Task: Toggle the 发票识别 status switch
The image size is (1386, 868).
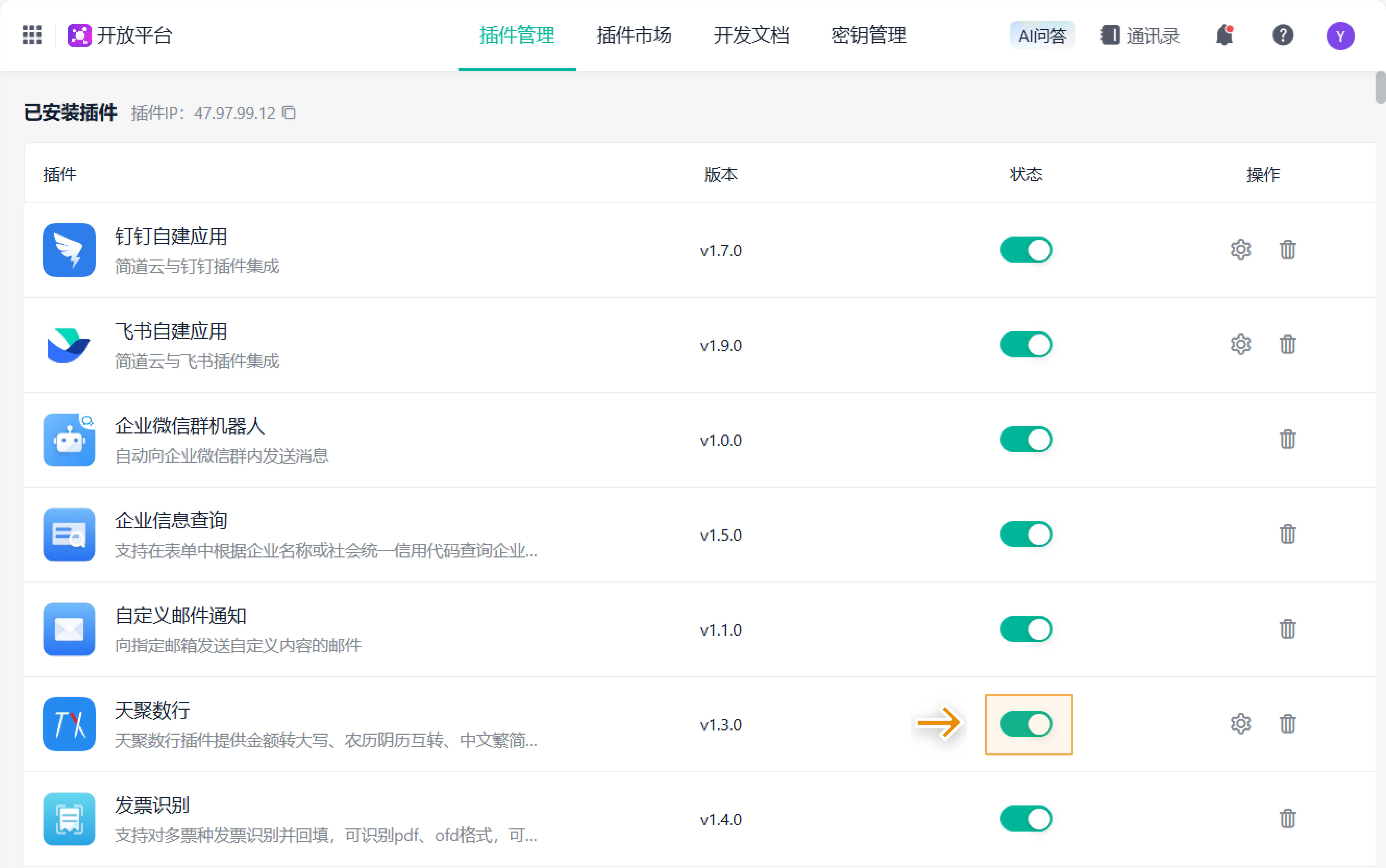Action: tap(1026, 819)
